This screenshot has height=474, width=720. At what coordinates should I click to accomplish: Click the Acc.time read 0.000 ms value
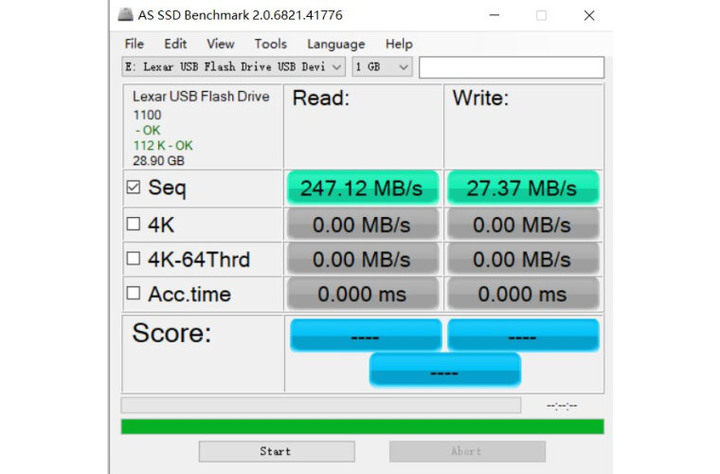tap(362, 294)
